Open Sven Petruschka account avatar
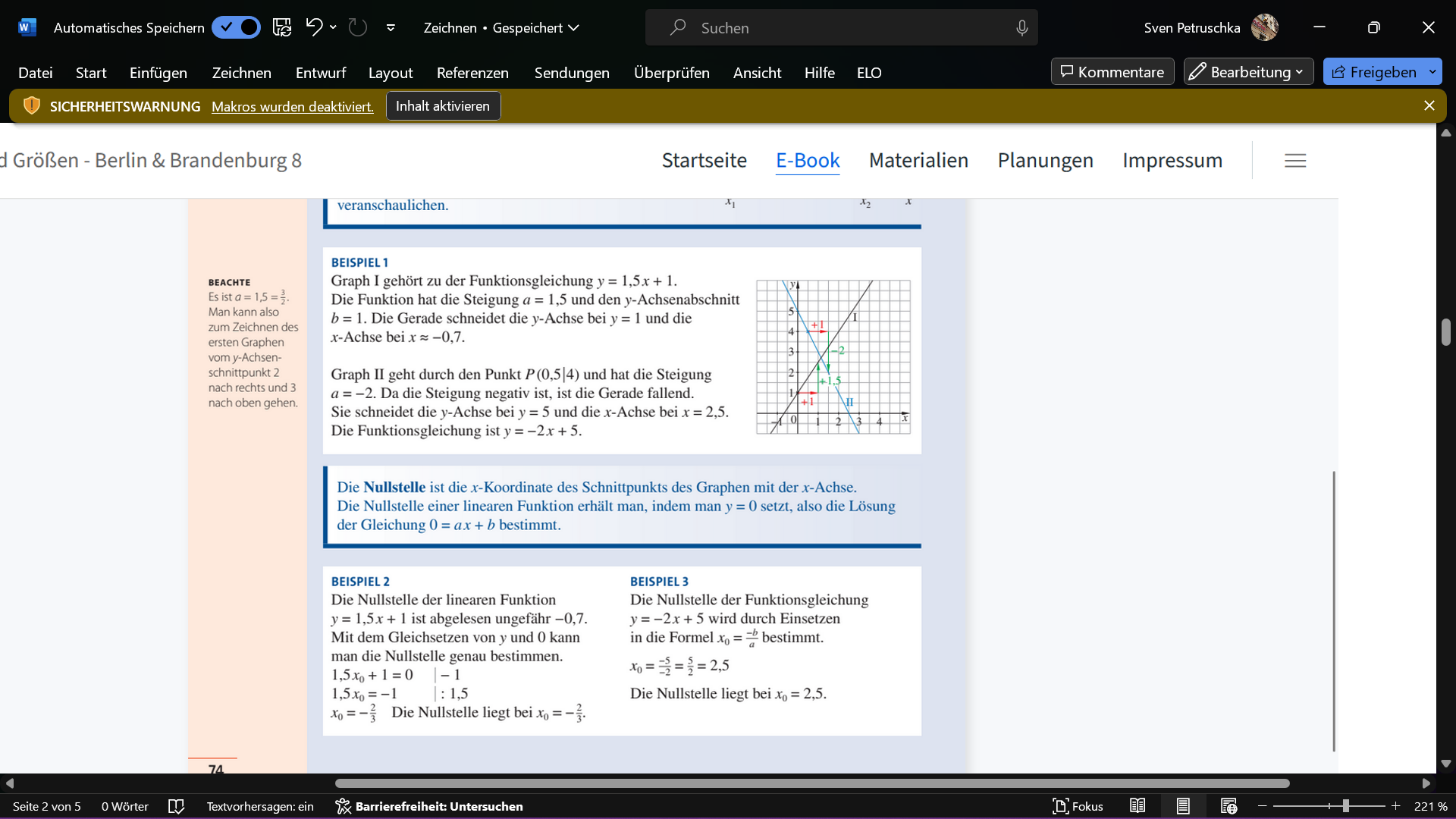The height and width of the screenshot is (819, 1456). 1264,27
